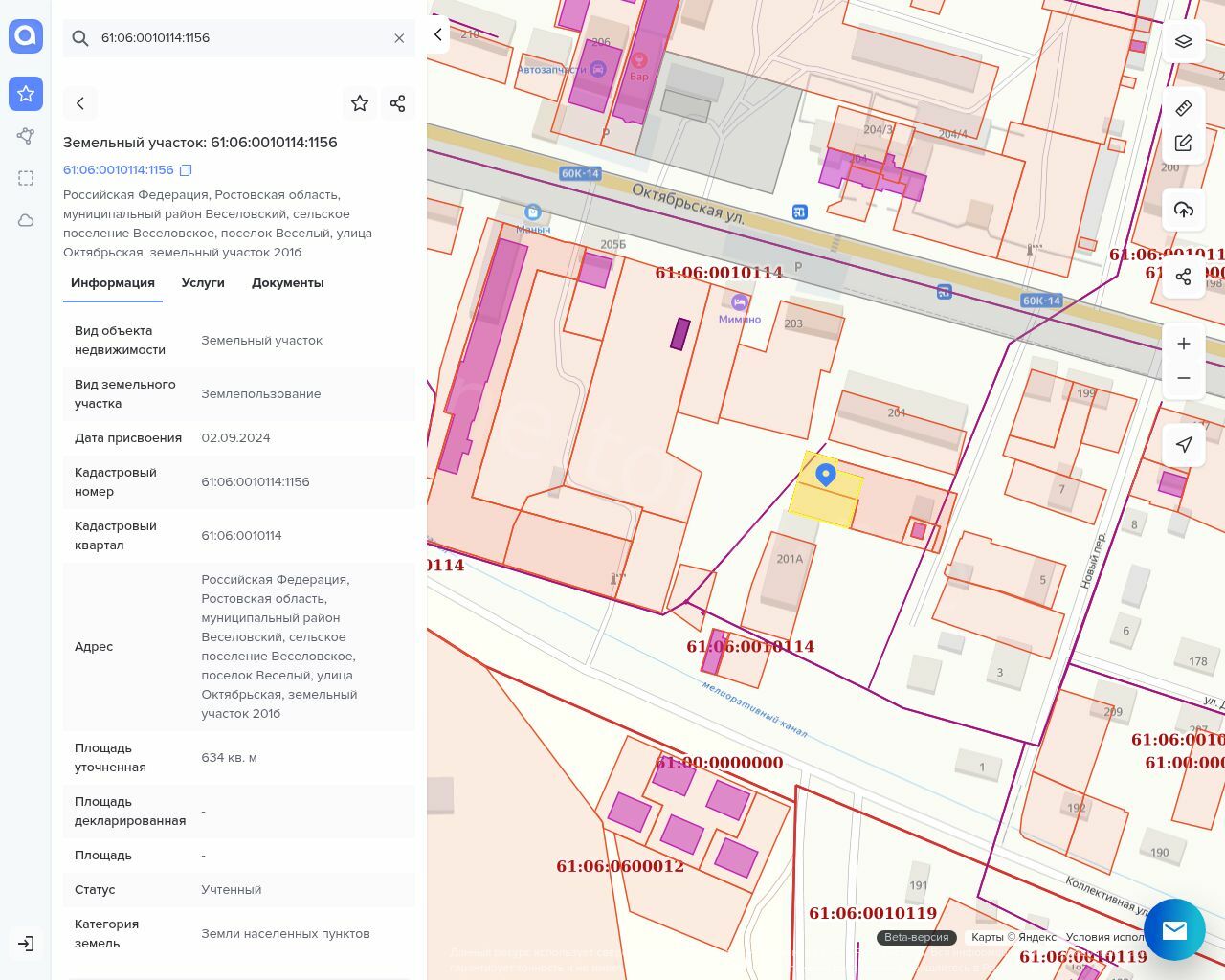Share the parcel card from the panel header

[x=398, y=103]
